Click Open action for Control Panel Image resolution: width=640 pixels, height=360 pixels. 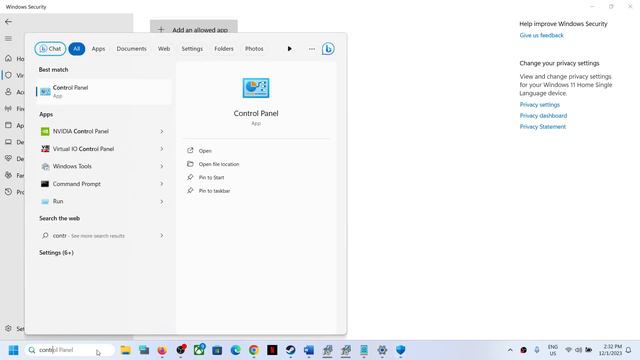[x=205, y=151]
